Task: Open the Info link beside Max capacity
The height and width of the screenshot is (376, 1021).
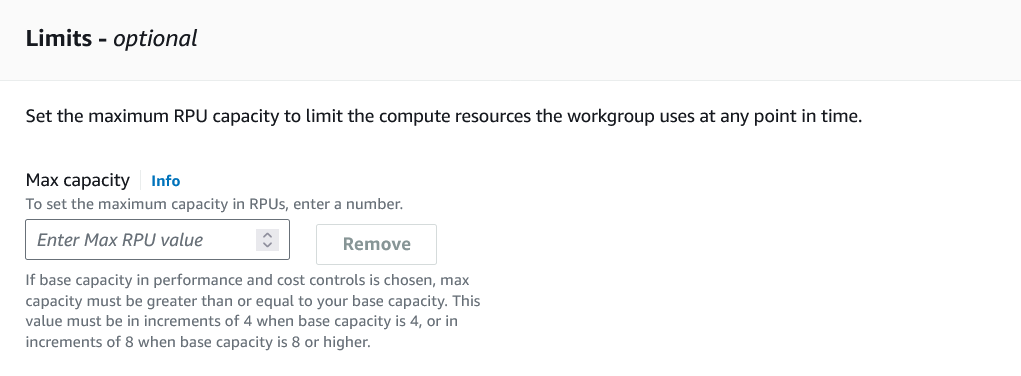Action: tap(165, 181)
